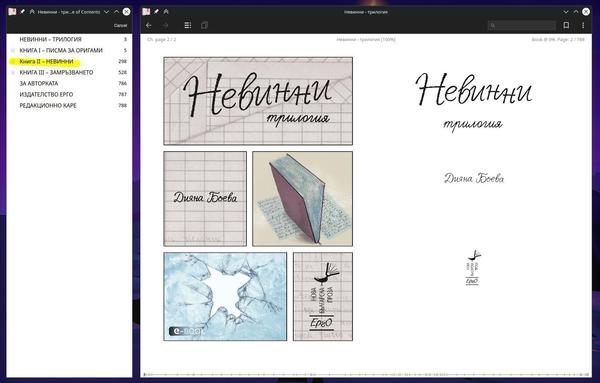
Task: Click 'Невинни - трилогия [100%]' header text
Action: coord(366,39)
